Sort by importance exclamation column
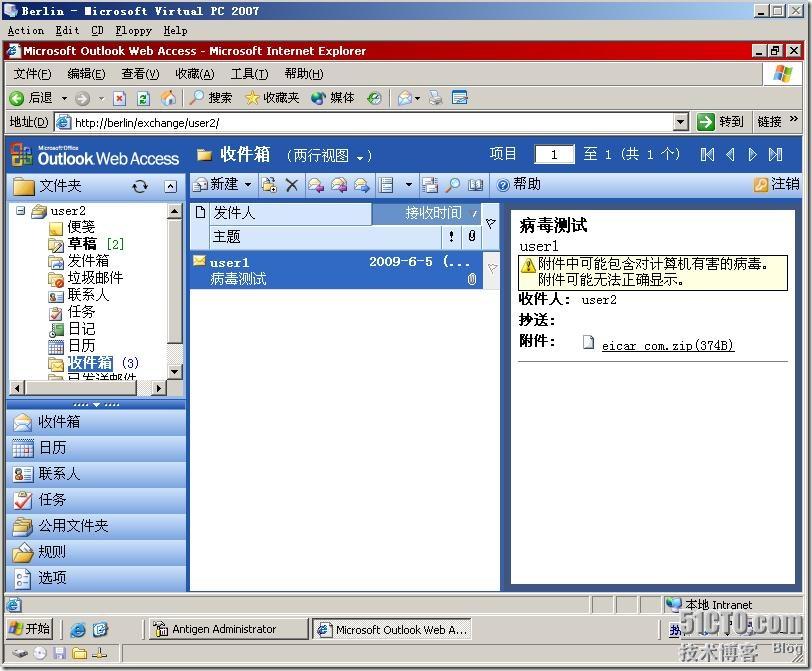The width and height of the screenshot is (812, 671). 452,237
